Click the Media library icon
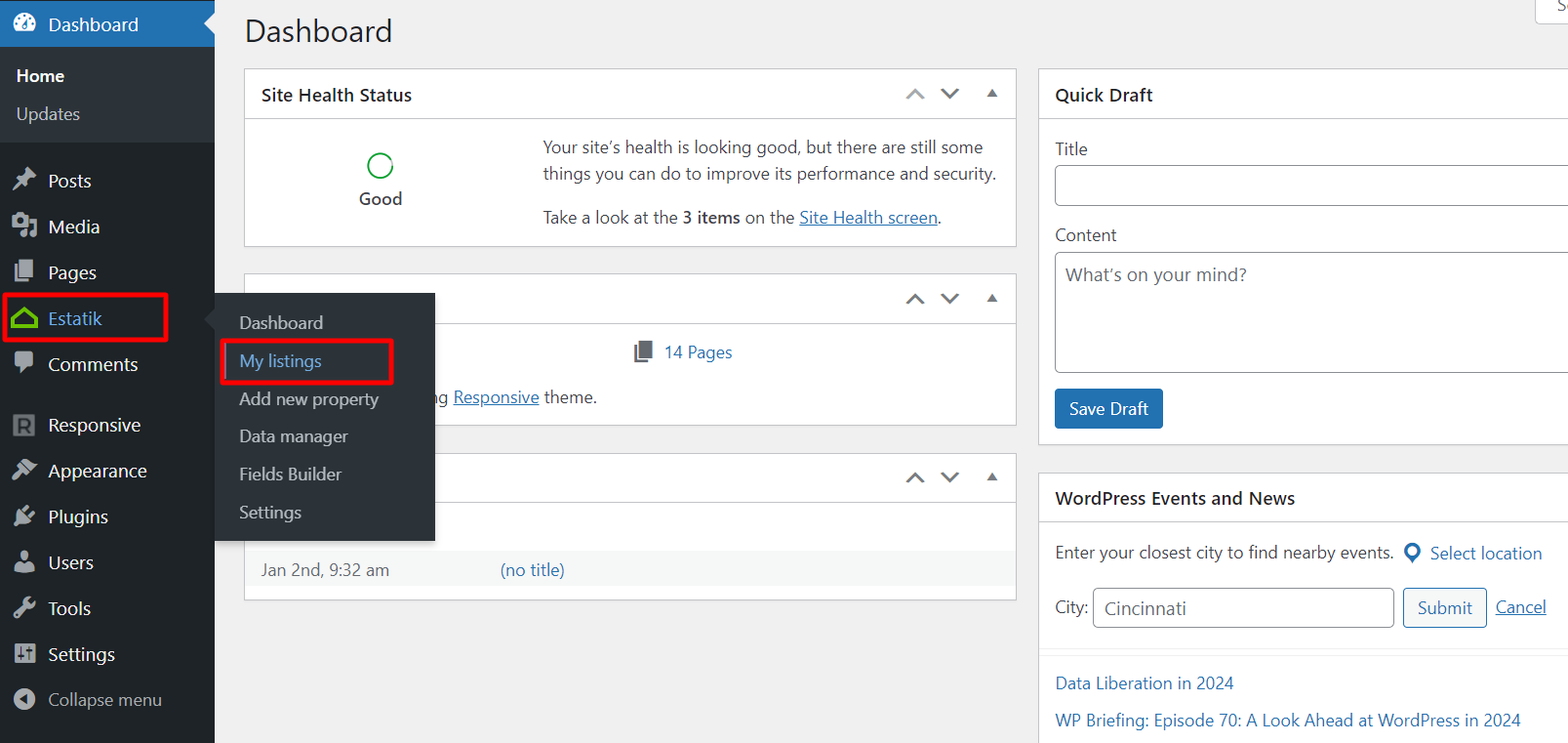The height and width of the screenshot is (743, 1568). (24, 226)
